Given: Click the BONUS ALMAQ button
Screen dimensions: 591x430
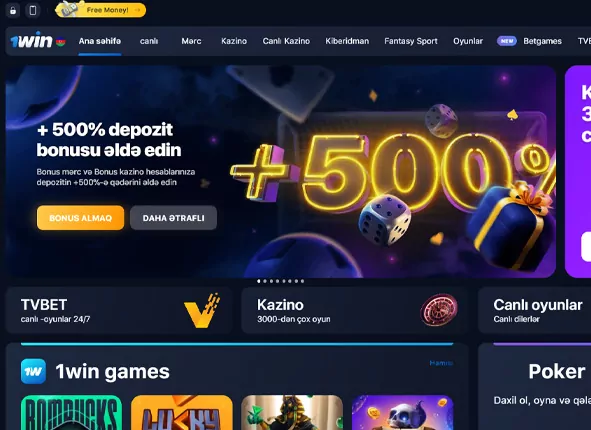Looking at the screenshot, I should (x=81, y=218).
